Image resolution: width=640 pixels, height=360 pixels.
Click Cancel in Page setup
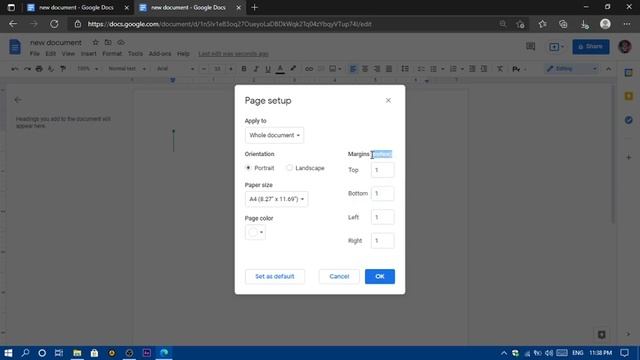339,276
